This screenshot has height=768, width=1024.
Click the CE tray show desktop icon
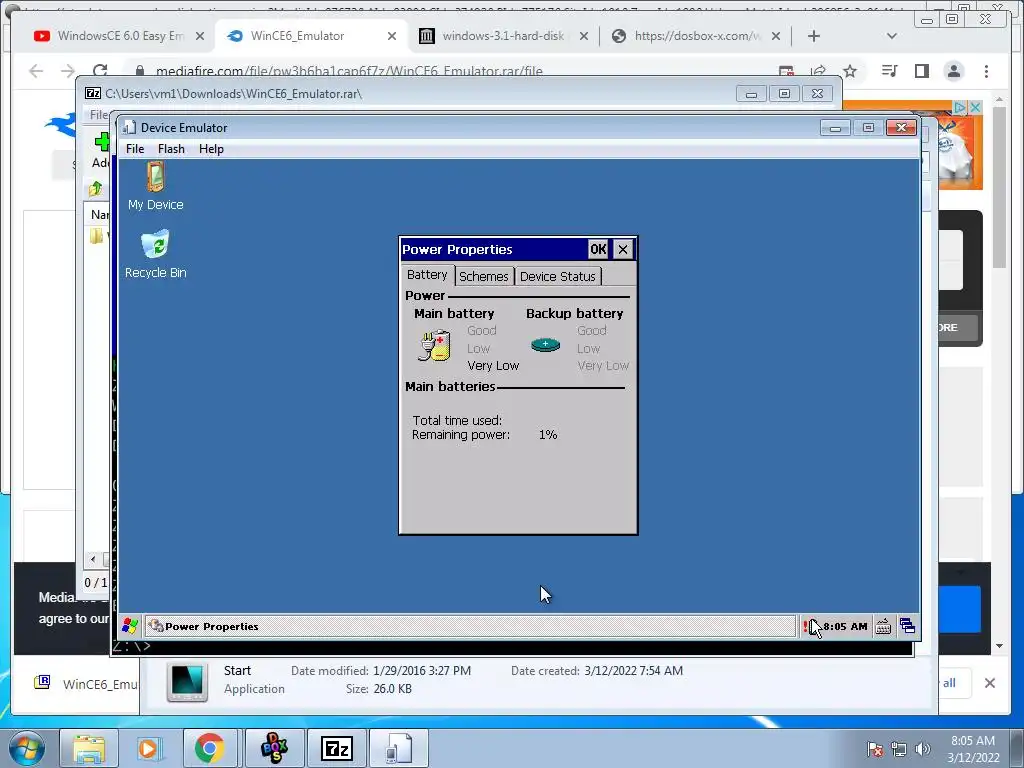tap(907, 626)
